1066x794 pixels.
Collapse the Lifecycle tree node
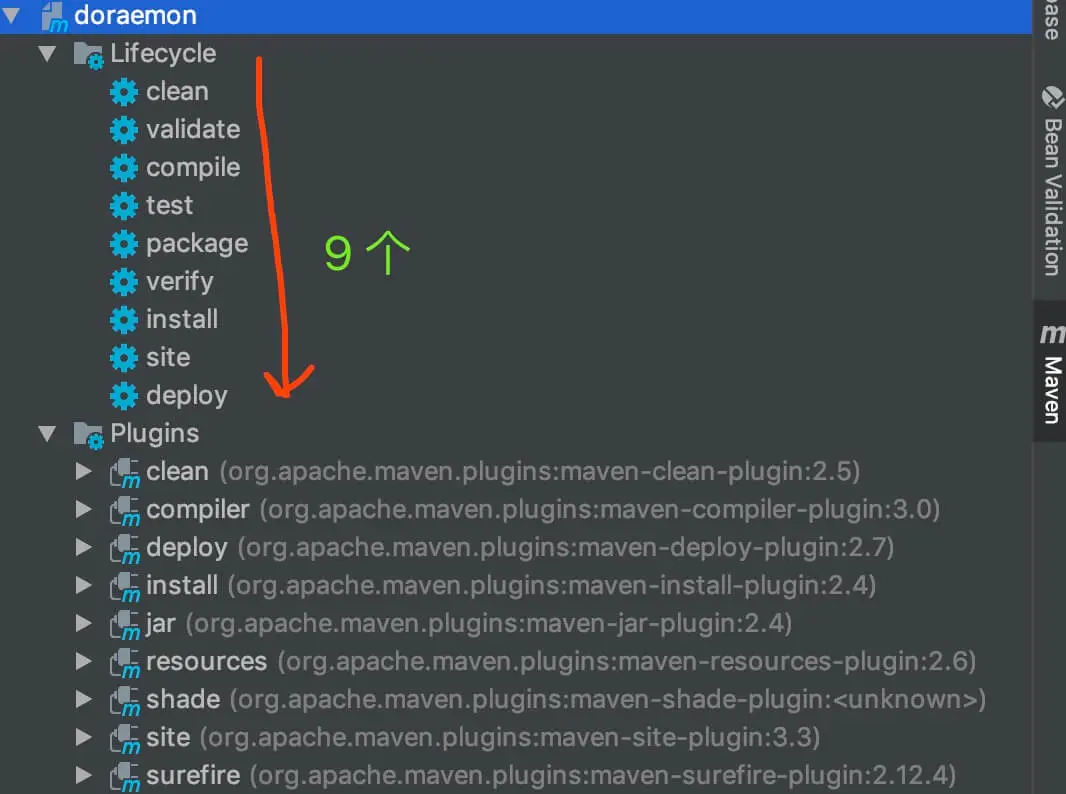[47, 54]
